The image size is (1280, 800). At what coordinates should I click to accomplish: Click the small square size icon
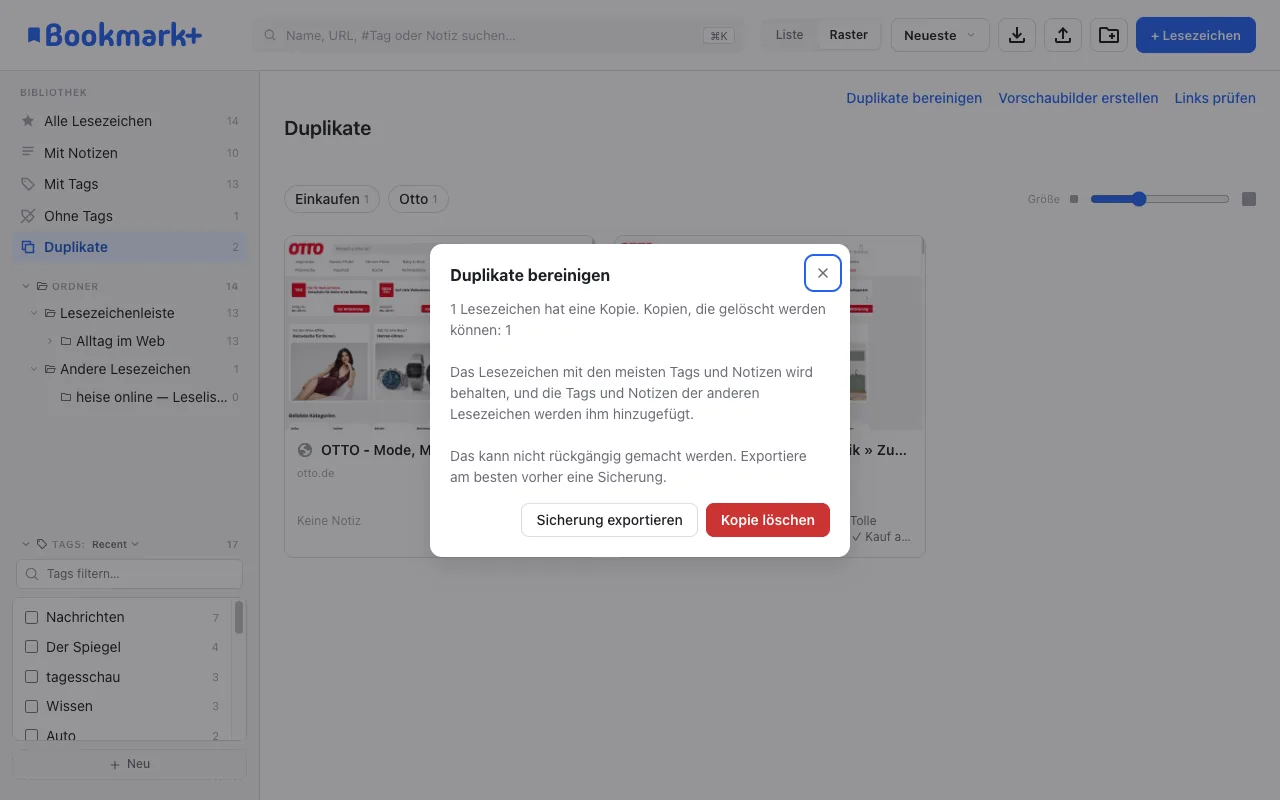pyautogui.click(x=1074, y=199)
